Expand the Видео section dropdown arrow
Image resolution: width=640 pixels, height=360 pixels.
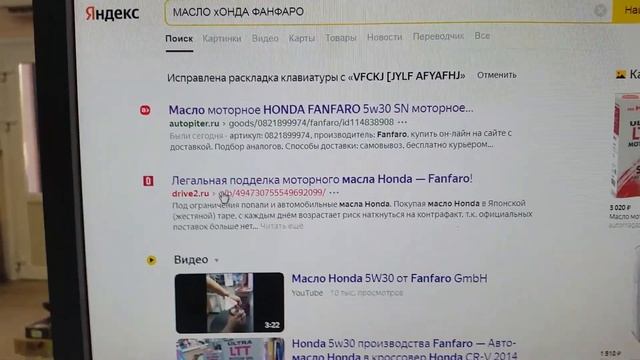(217, 260)
